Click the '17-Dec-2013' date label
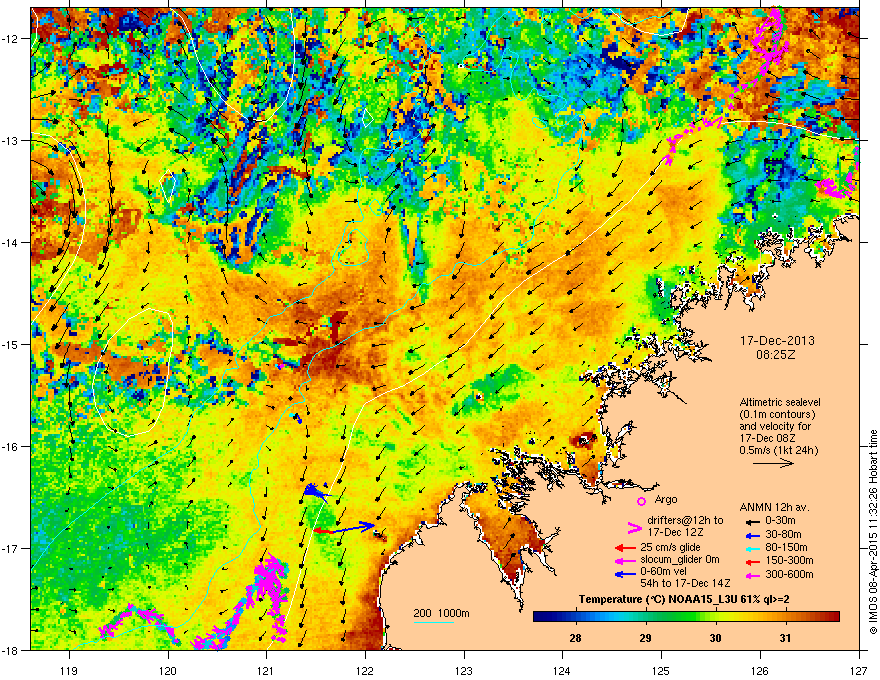 tap(777, 341)
